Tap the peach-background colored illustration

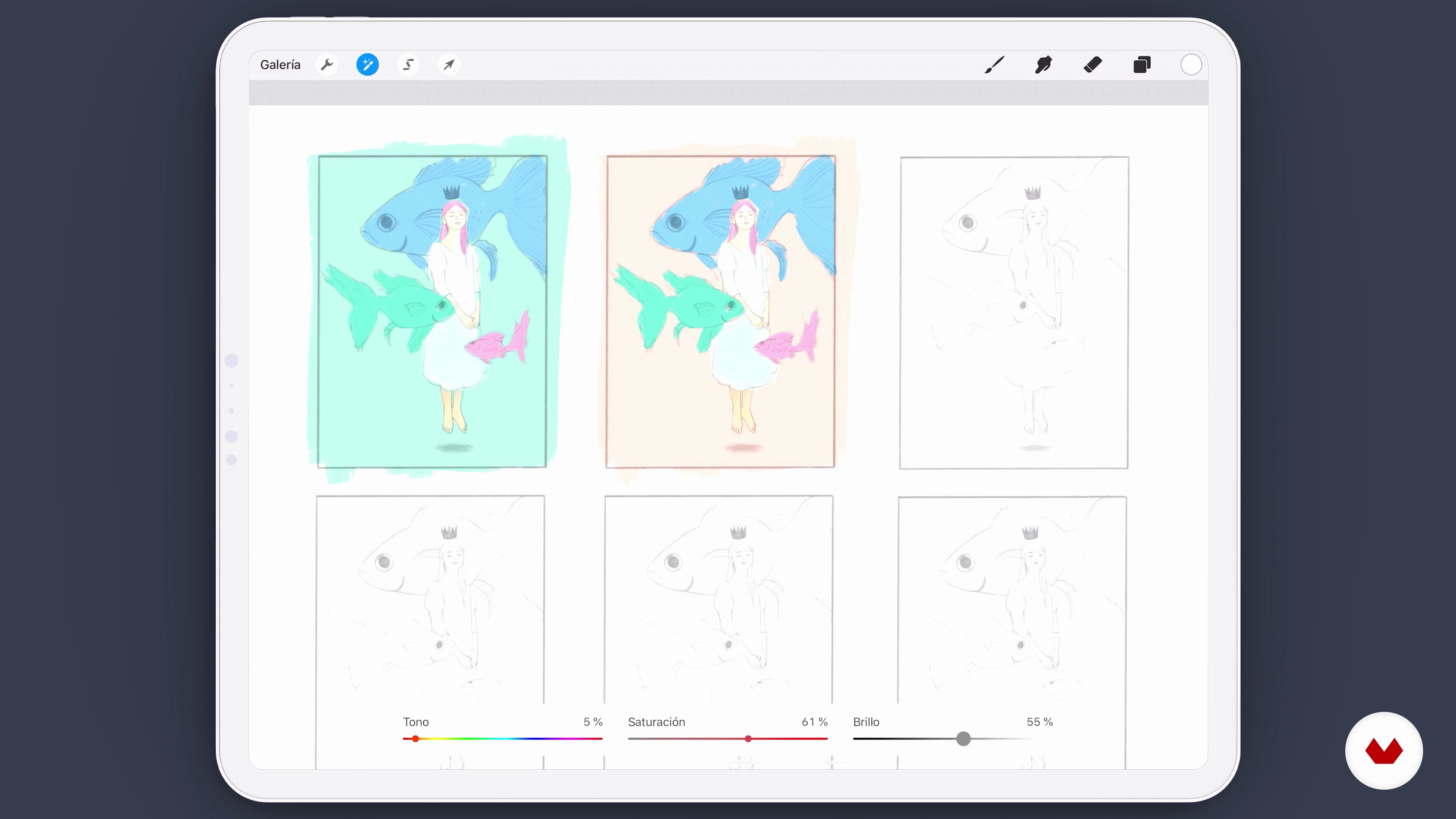[721, 311]
